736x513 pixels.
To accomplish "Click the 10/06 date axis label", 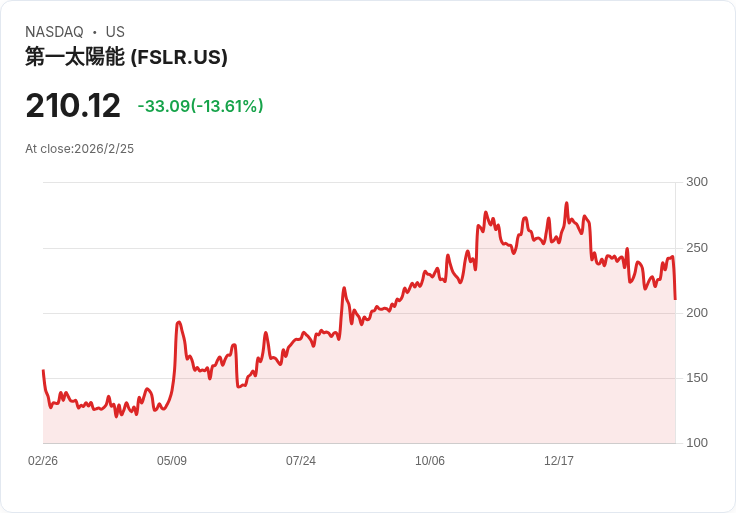I will coord(430,461).
